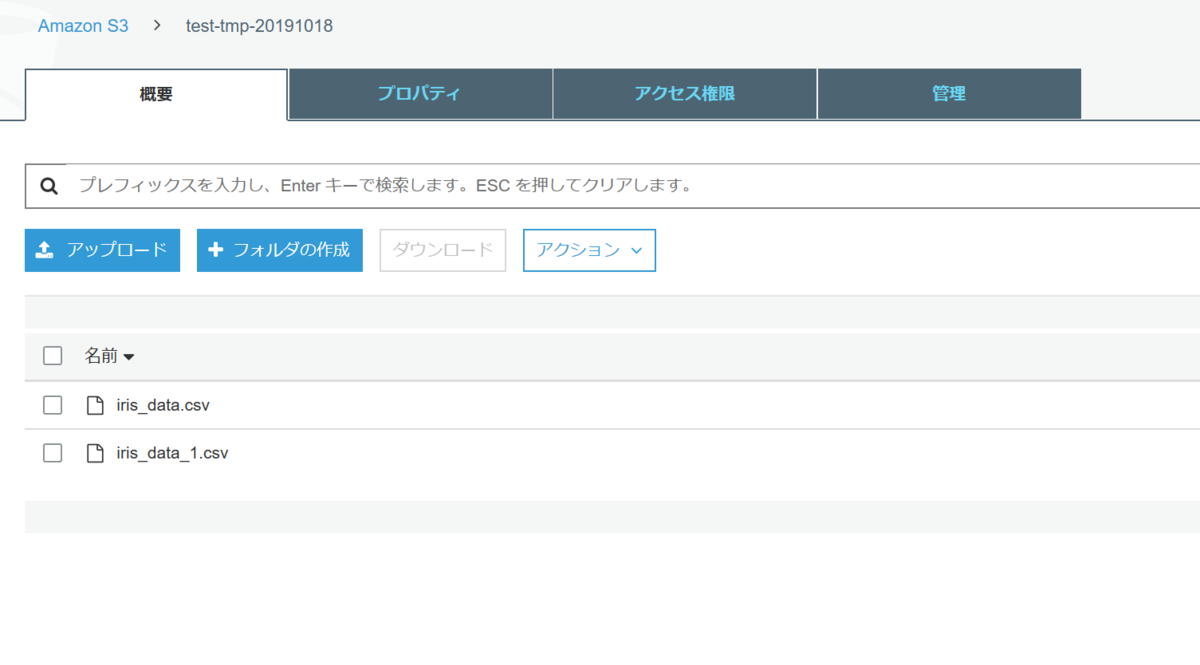This screenshot has height=665, width=1200.
Task: Open the アクセス権限 tab
Action: pos(685,94)
